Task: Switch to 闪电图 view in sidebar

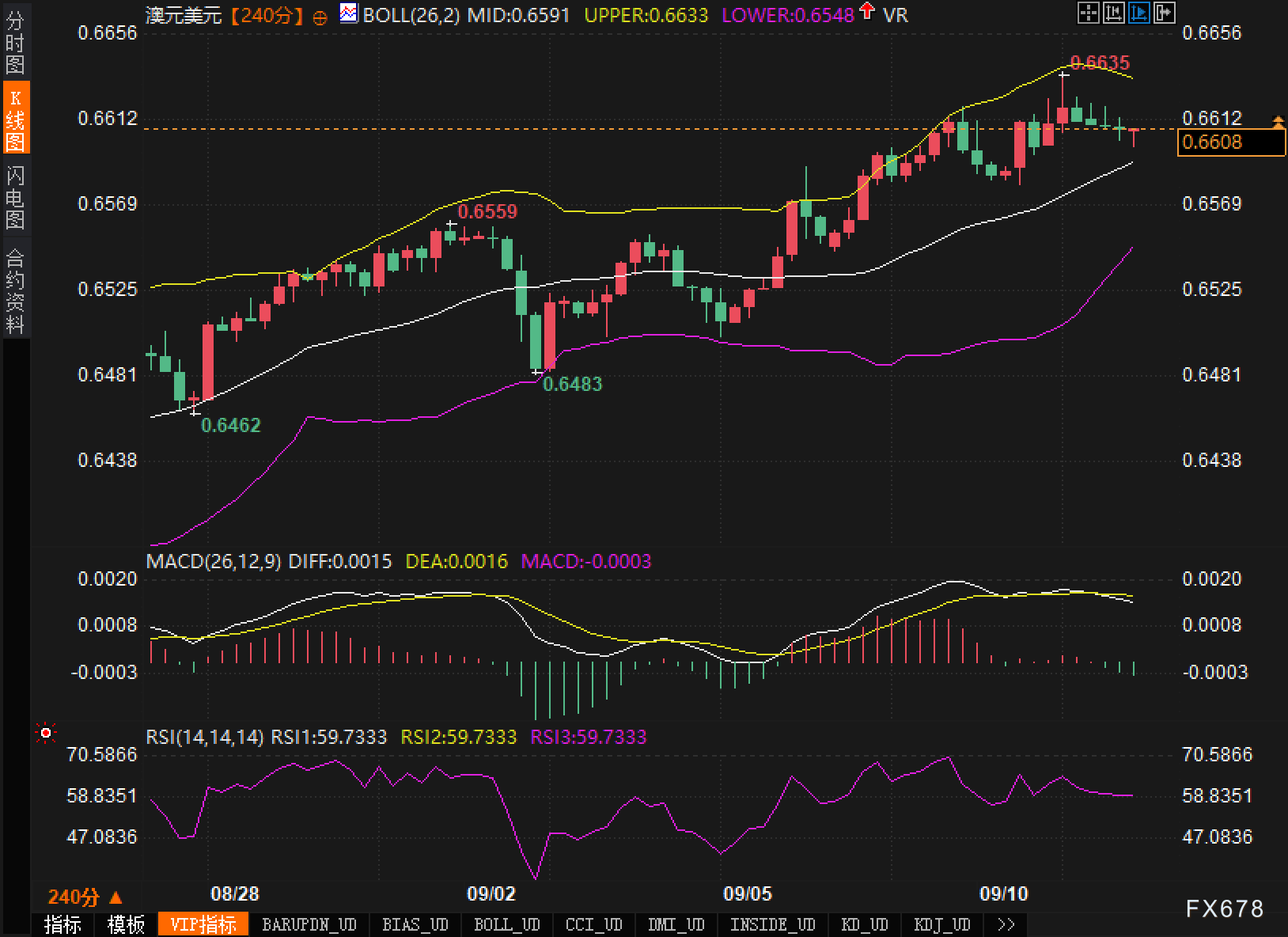Action: point(15,196)
